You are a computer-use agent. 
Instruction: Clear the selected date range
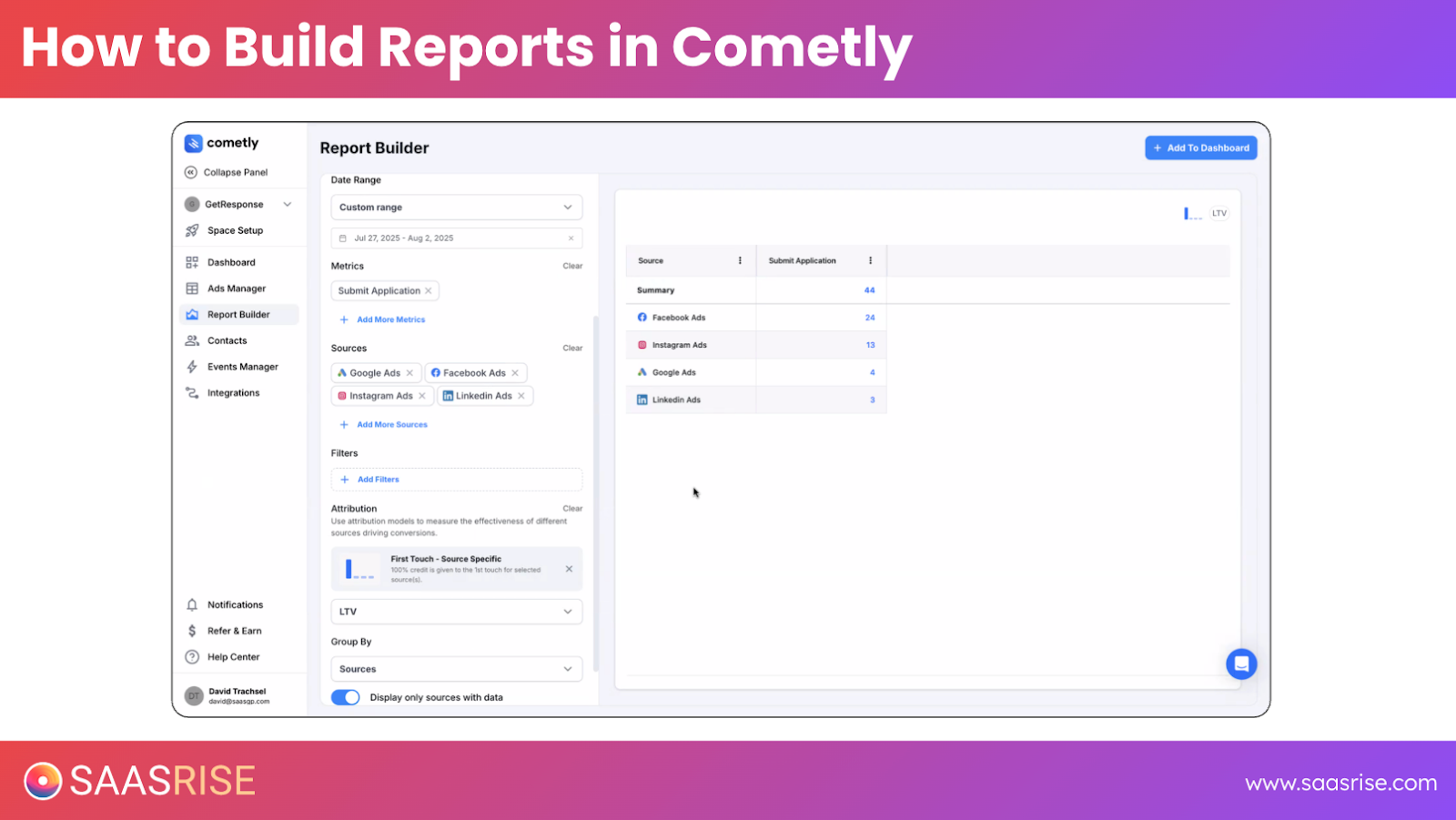571,238
